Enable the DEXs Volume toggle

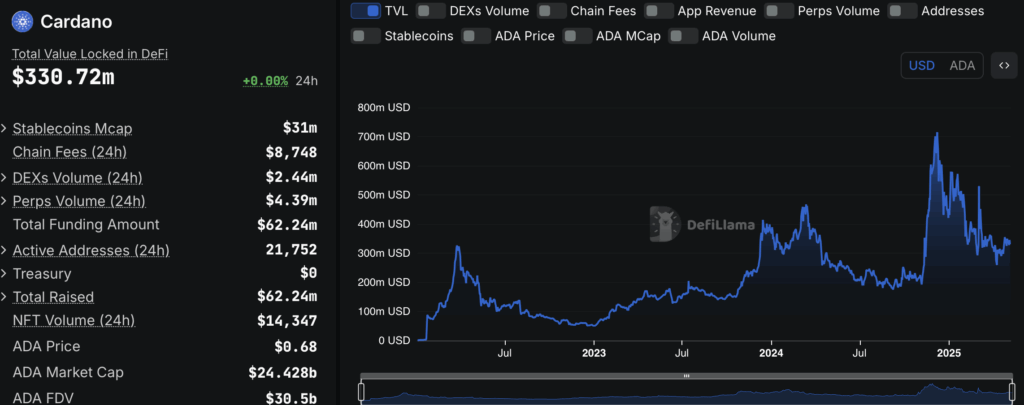coord(431,10)
